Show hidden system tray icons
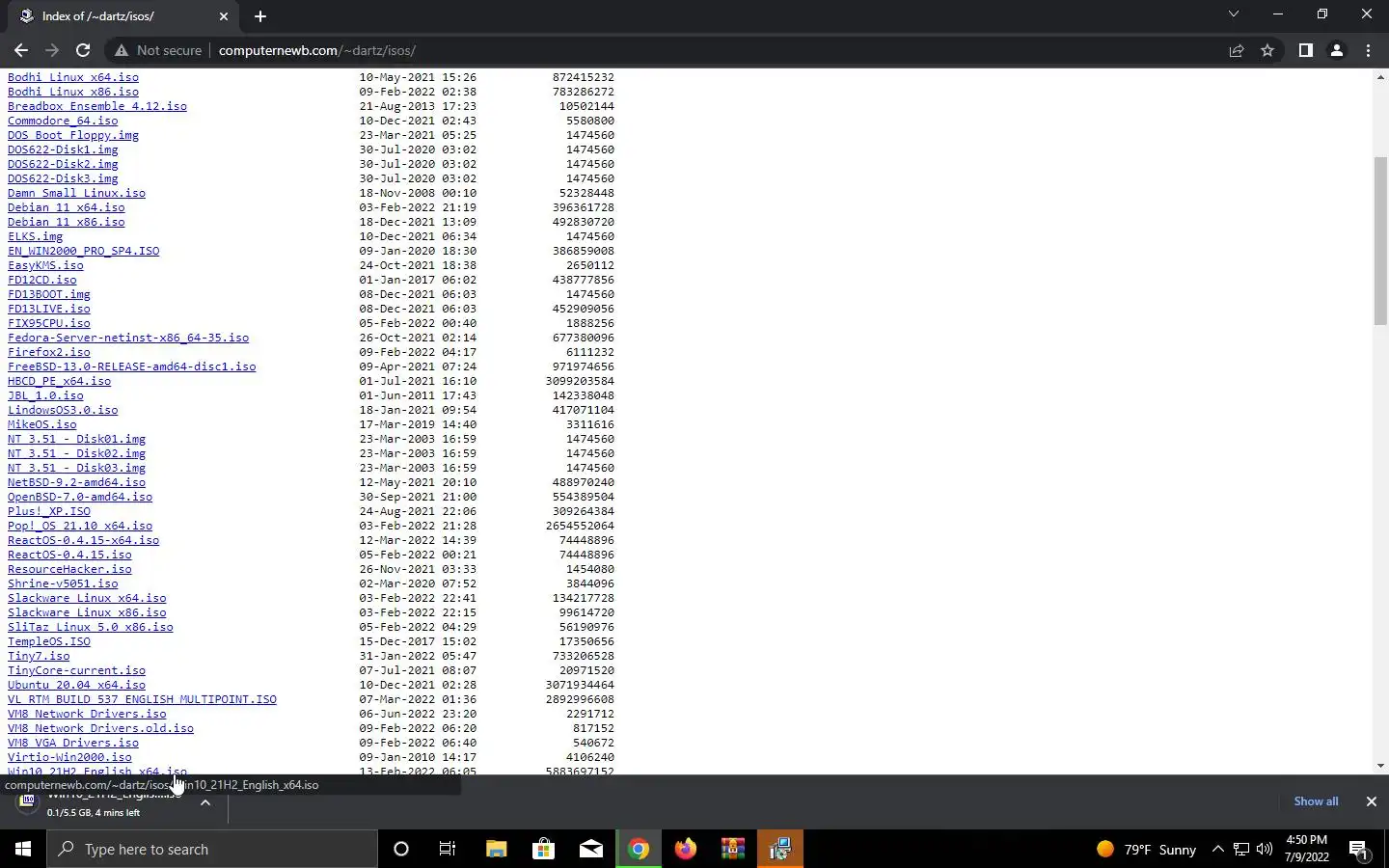This screenshot has height=868, width=1389. coord(1217,849)
